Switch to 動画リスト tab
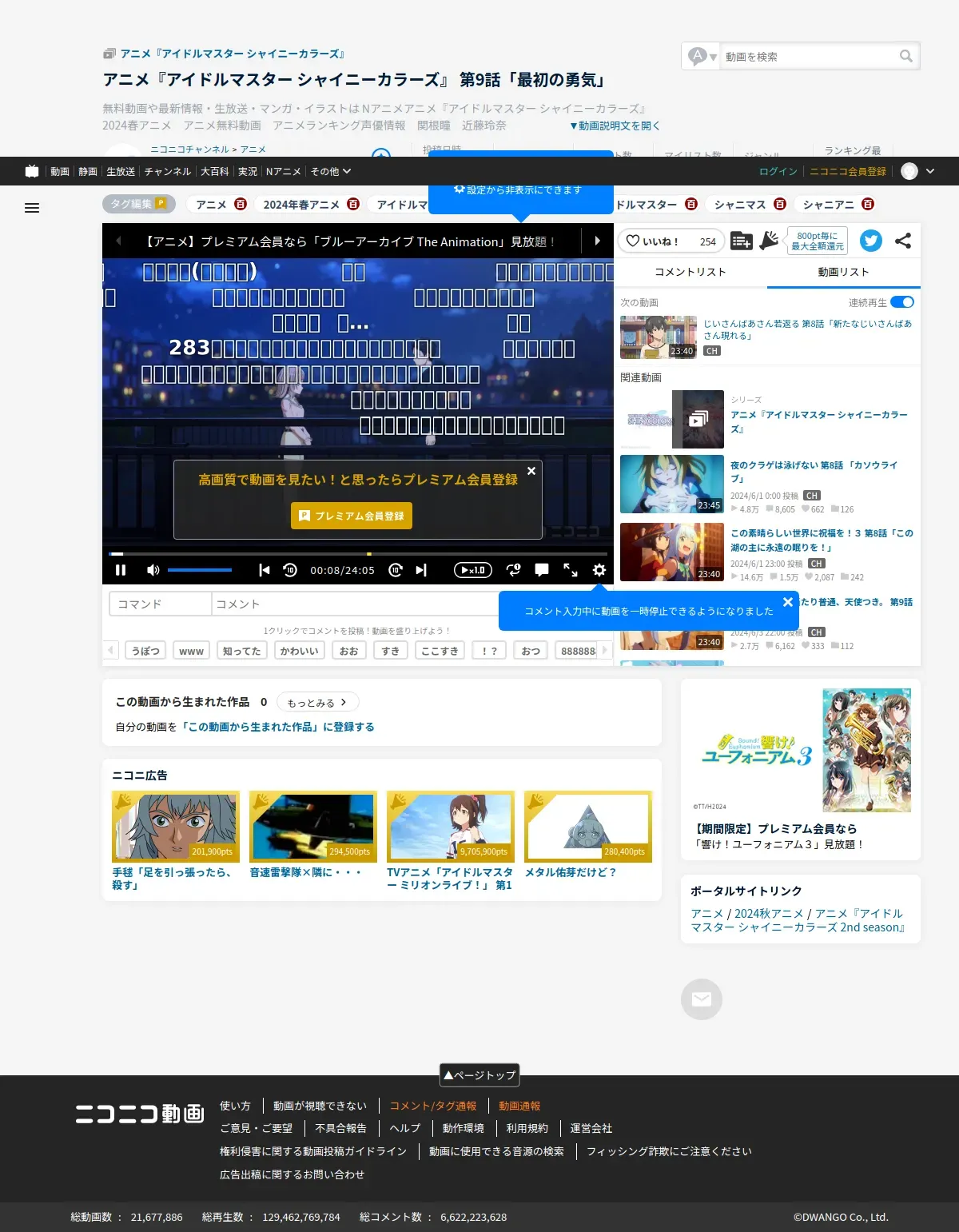 (x=843, y=272)
